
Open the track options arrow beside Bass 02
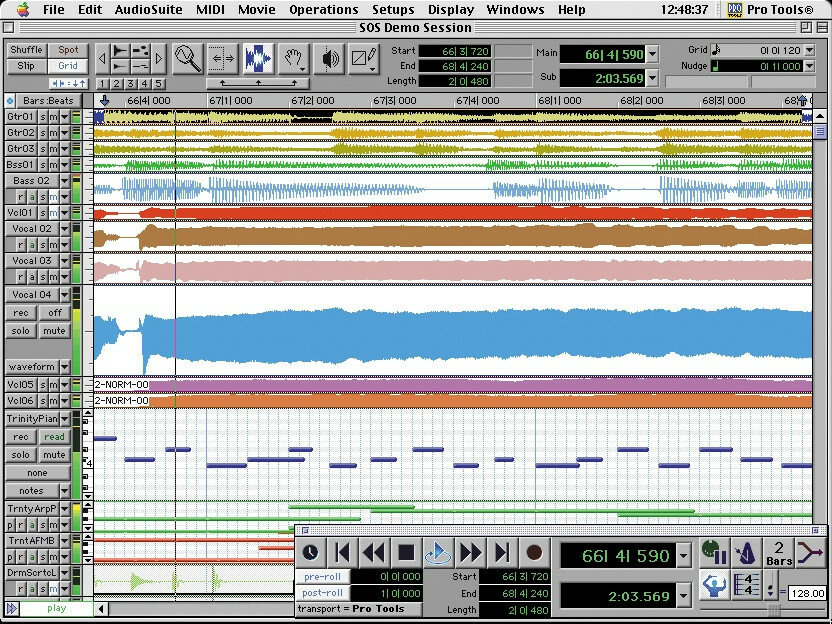click(65, 180)
